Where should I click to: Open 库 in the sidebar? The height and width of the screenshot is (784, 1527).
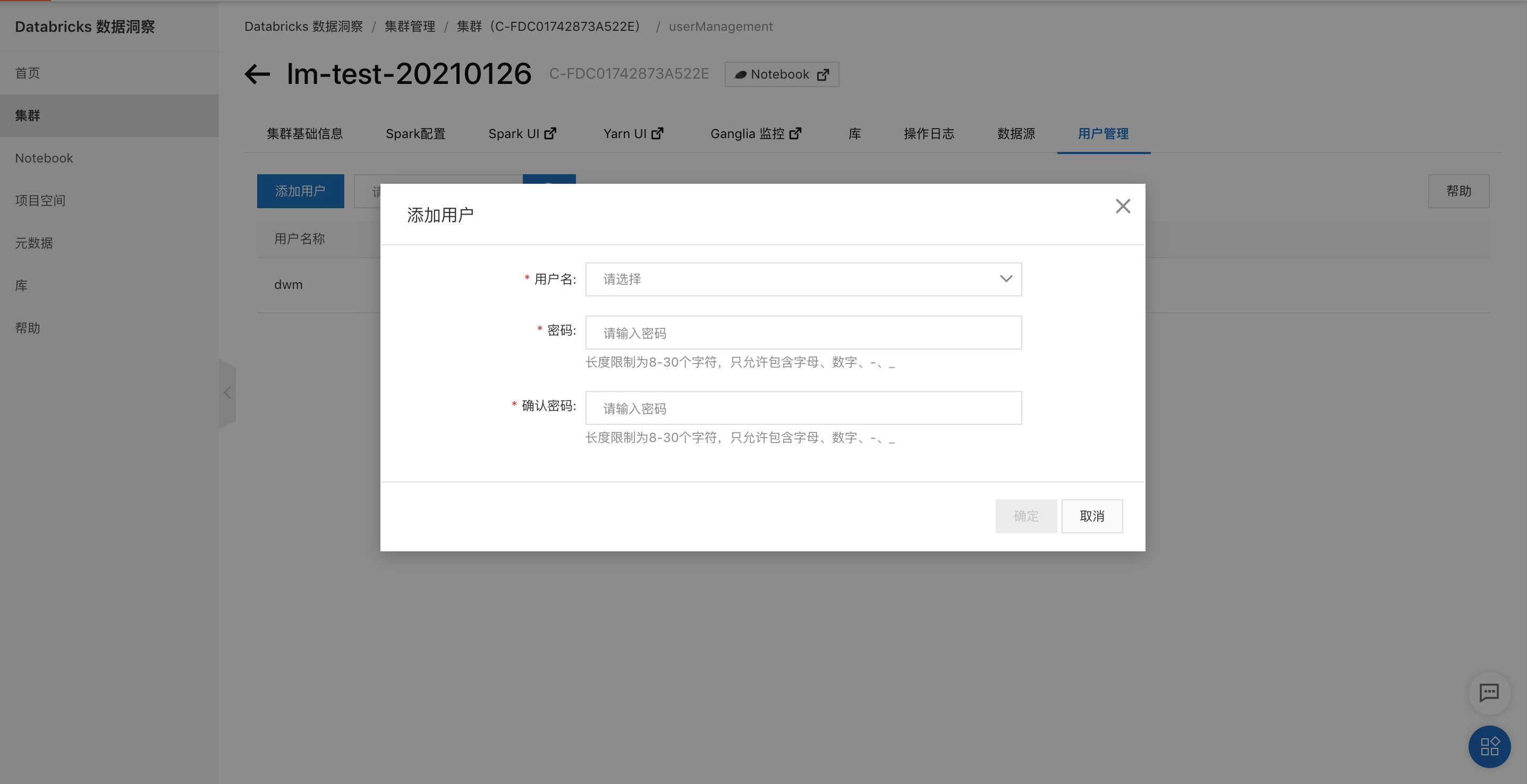pos(109,286)
